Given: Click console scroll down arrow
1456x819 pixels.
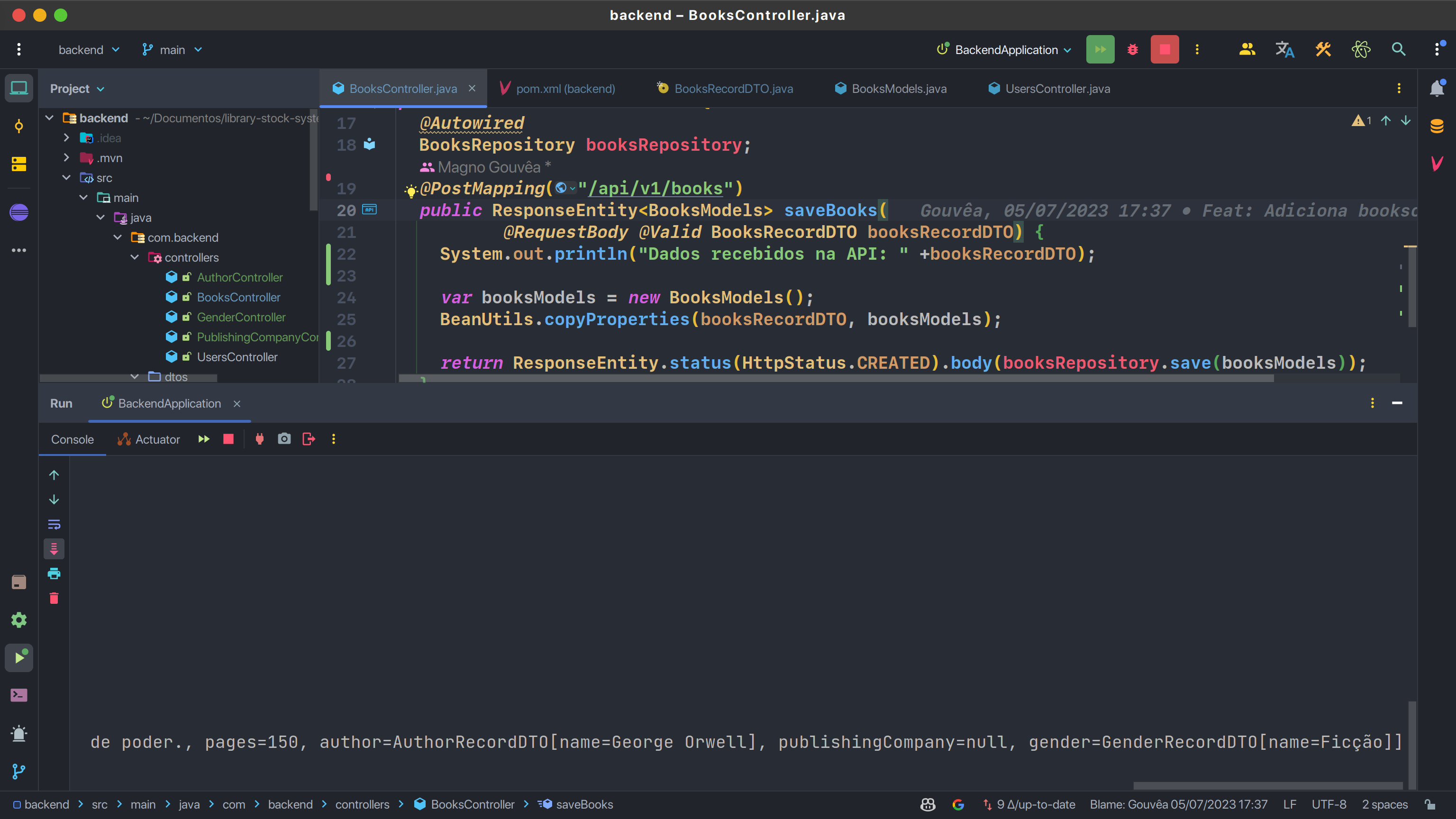Looking at the screenshot, I should [54, 500].
